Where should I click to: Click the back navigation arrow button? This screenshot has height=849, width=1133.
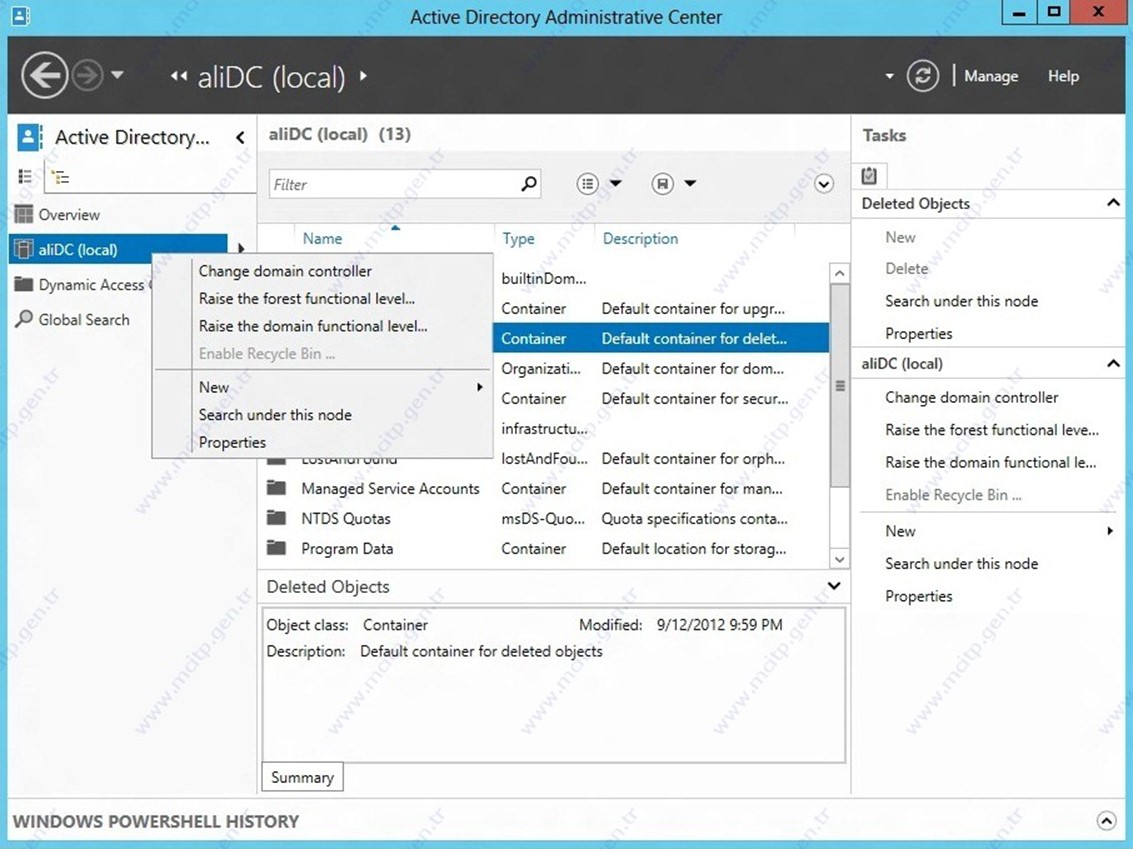[44, 75]
